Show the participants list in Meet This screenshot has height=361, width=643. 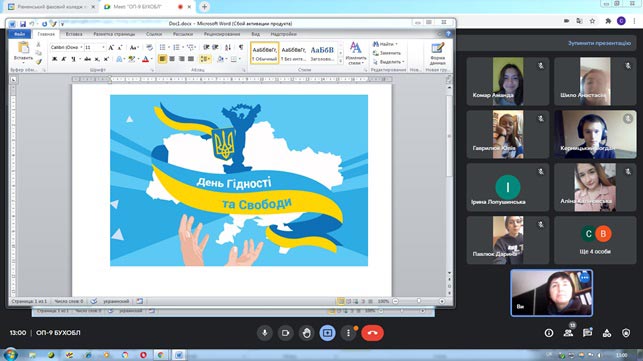(x=568, y=333)
